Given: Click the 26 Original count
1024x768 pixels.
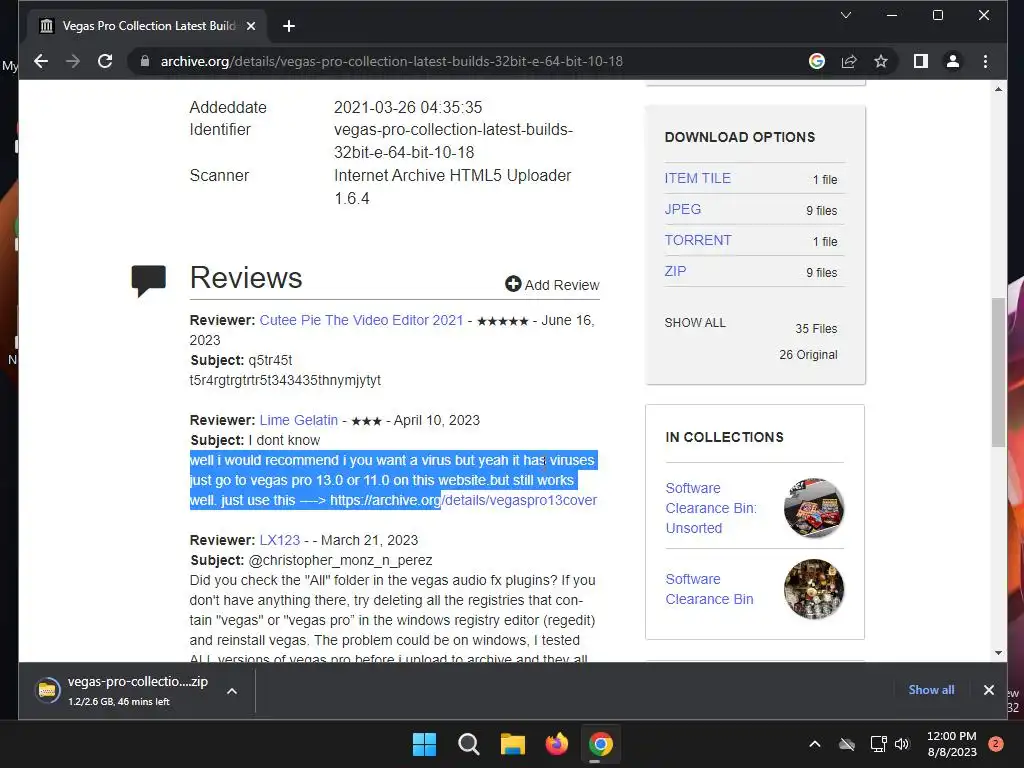Looking at the screenshot, I should tap(808, 355).
